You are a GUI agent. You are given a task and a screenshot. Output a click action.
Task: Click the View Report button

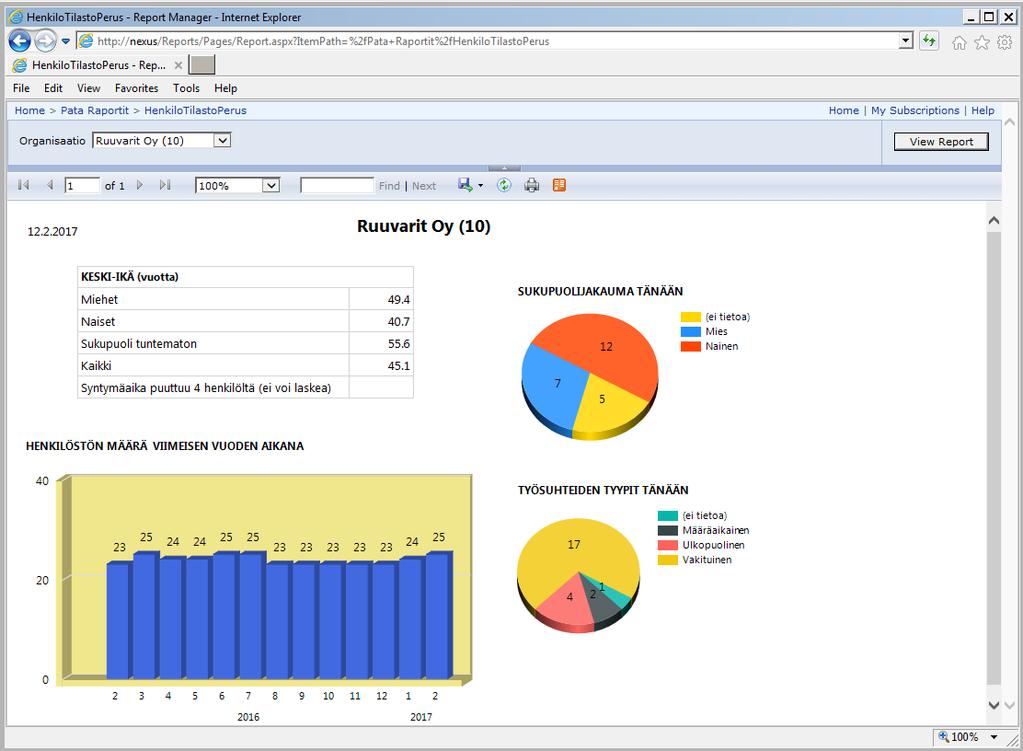pos(941,142)
